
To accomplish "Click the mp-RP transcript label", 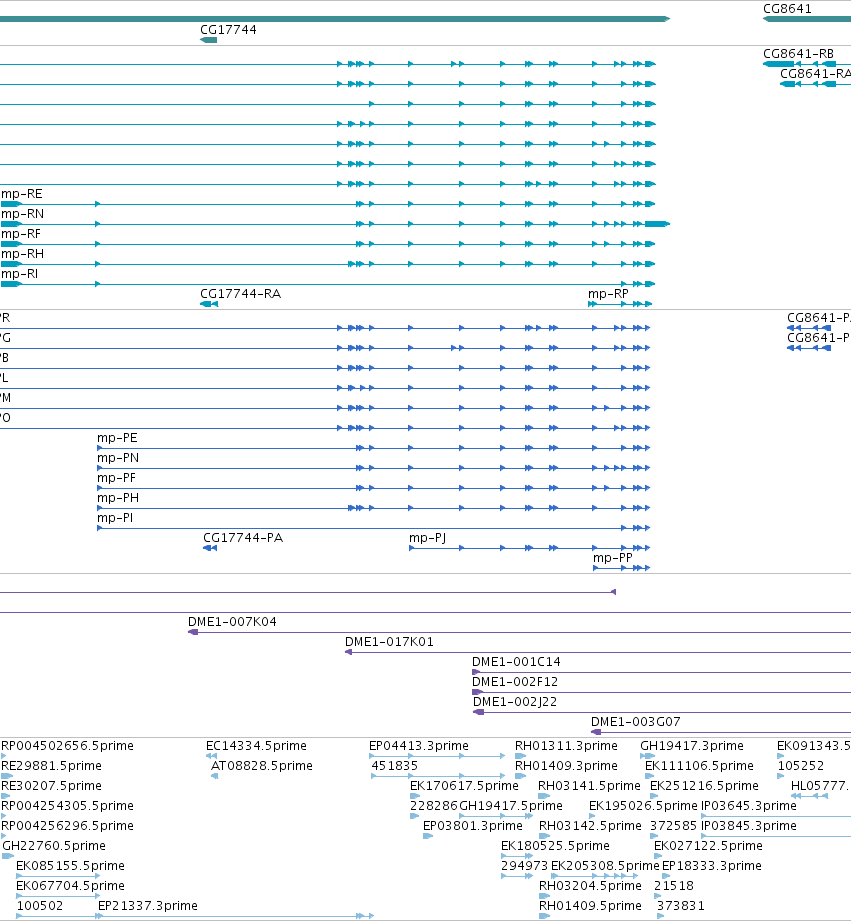I will (x=608, y=294).
